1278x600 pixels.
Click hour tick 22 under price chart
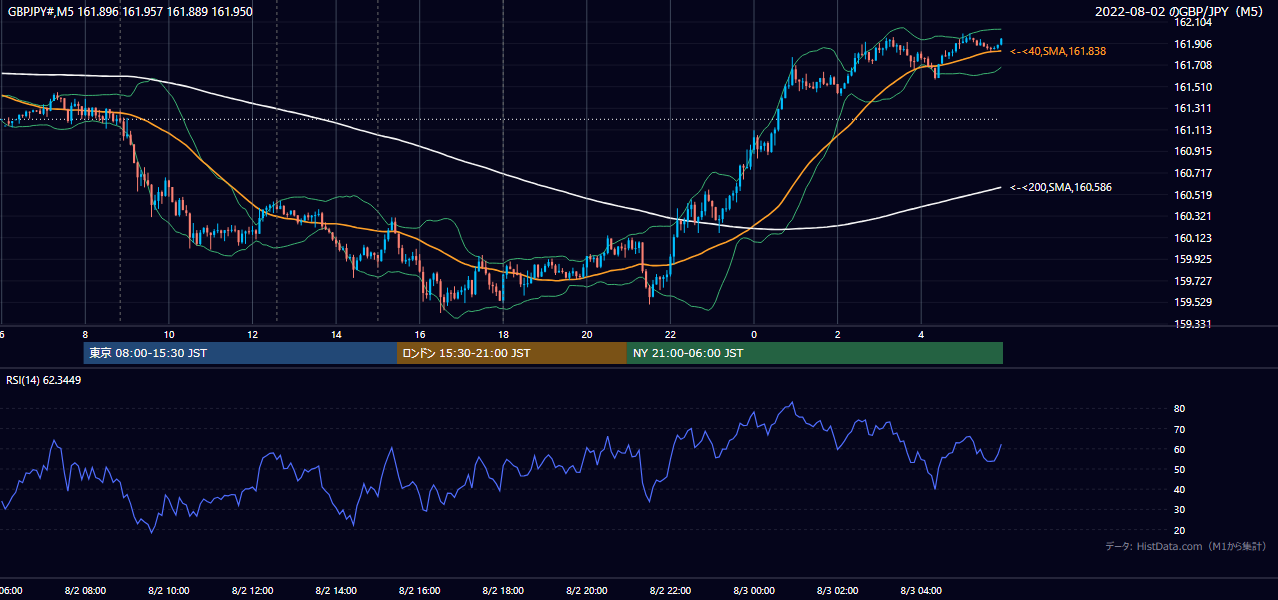(x=670, y=335)
